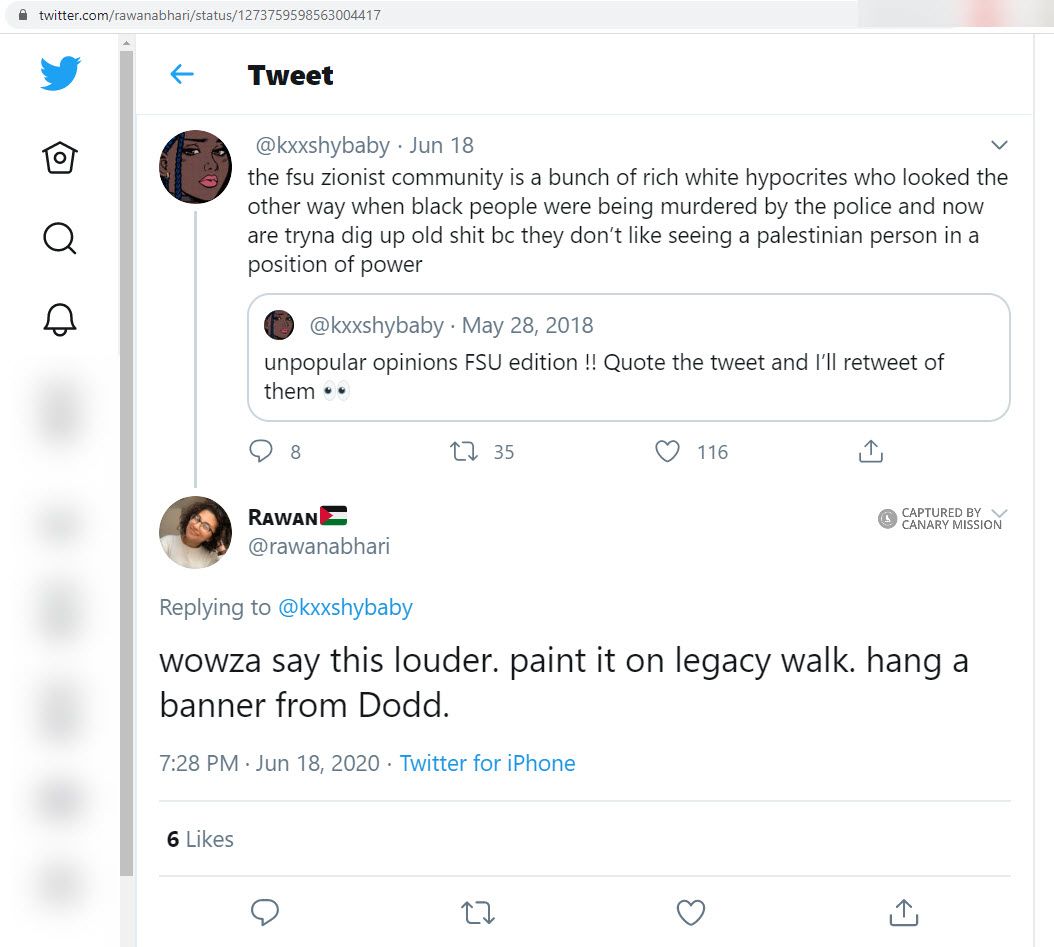View the 6 Likes list
The height and width of the screenshot is (947, 1054).
(198, 839)
